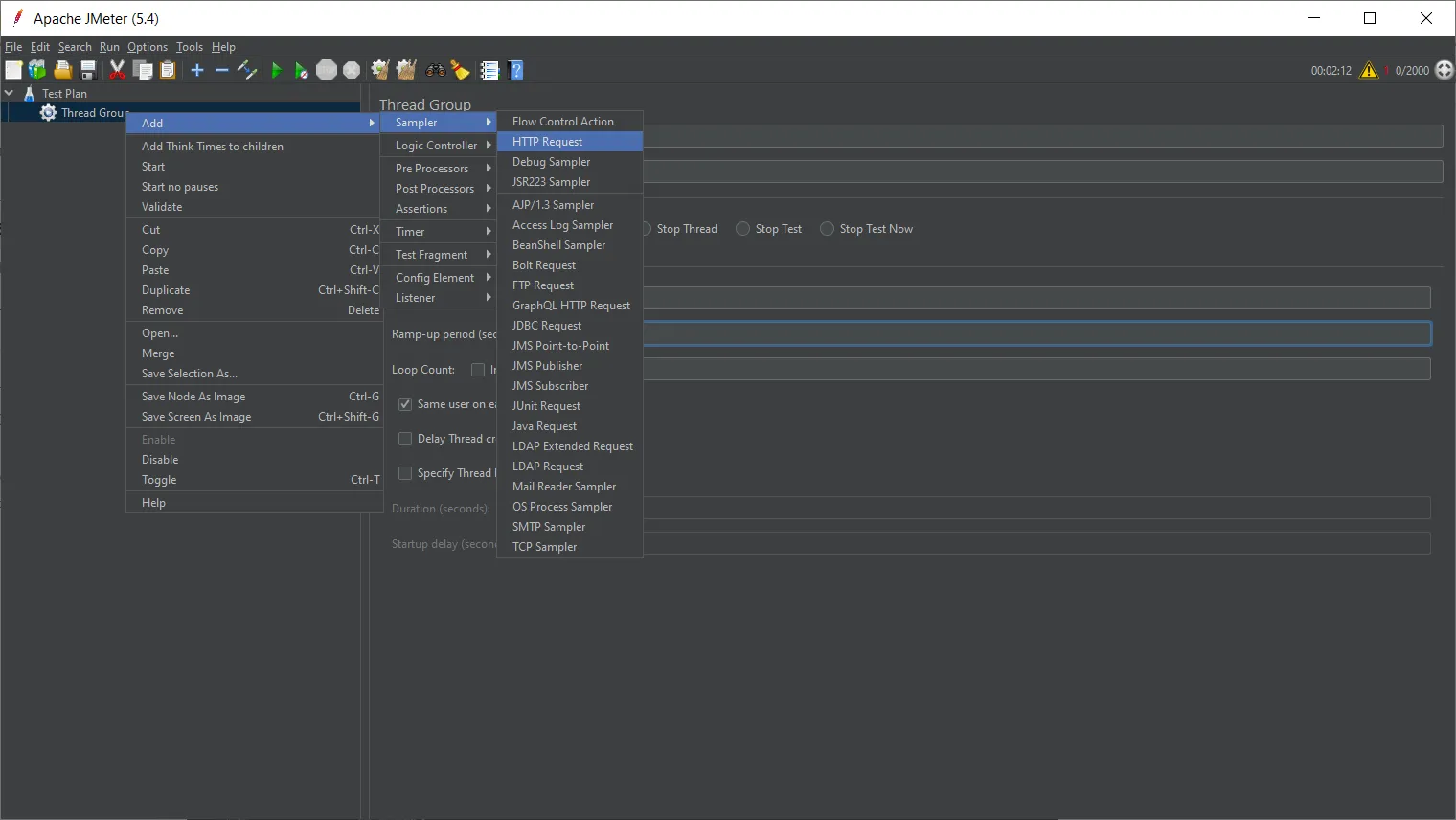Screen dimensions: 1456x820
Task: Open the Run menu in the menu bar
Action: (109, 47)
